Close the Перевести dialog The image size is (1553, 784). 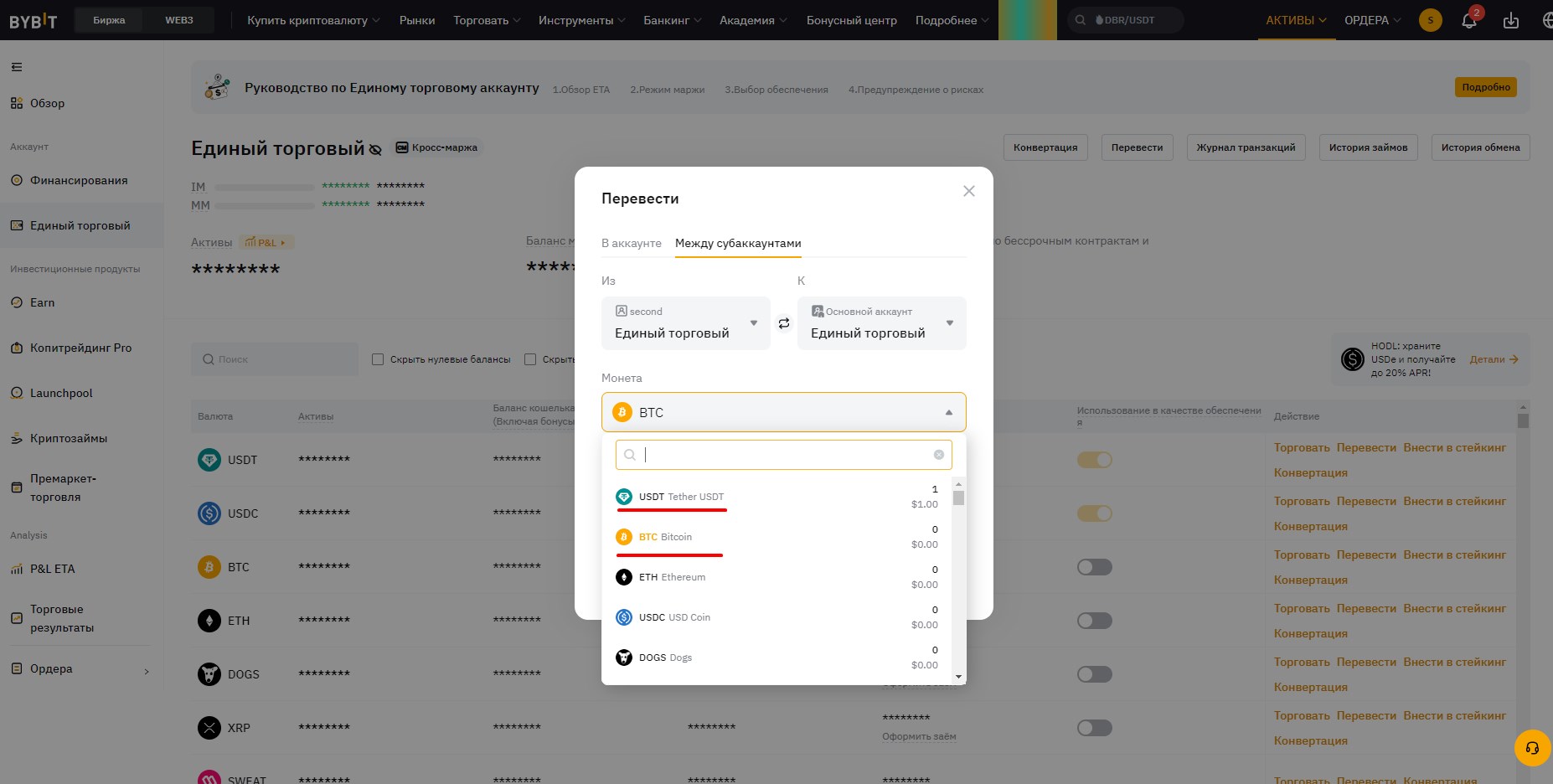pyautogui.click(x=969, y=191)
